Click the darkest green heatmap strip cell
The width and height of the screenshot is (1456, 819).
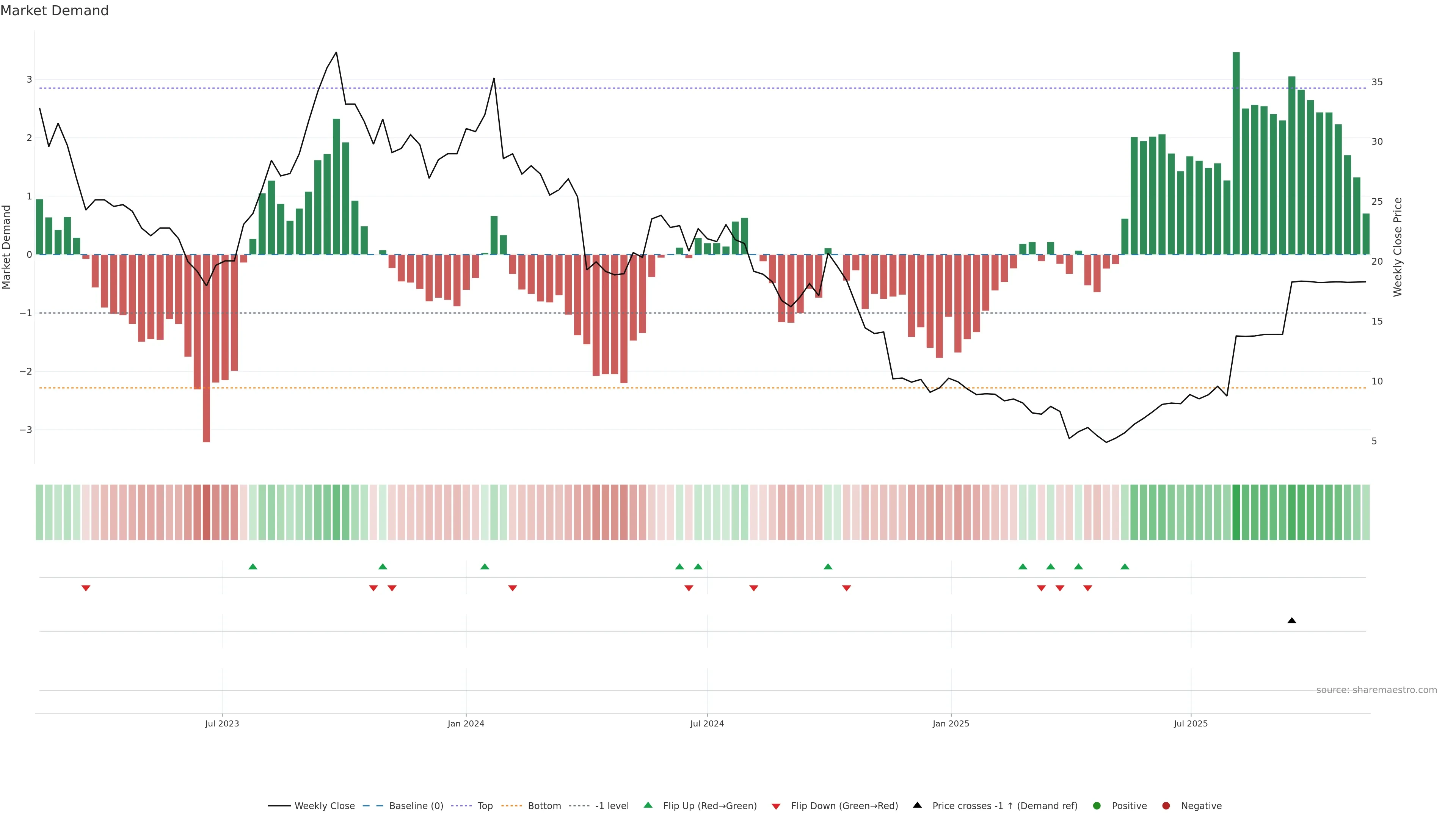pos(1236,512)
